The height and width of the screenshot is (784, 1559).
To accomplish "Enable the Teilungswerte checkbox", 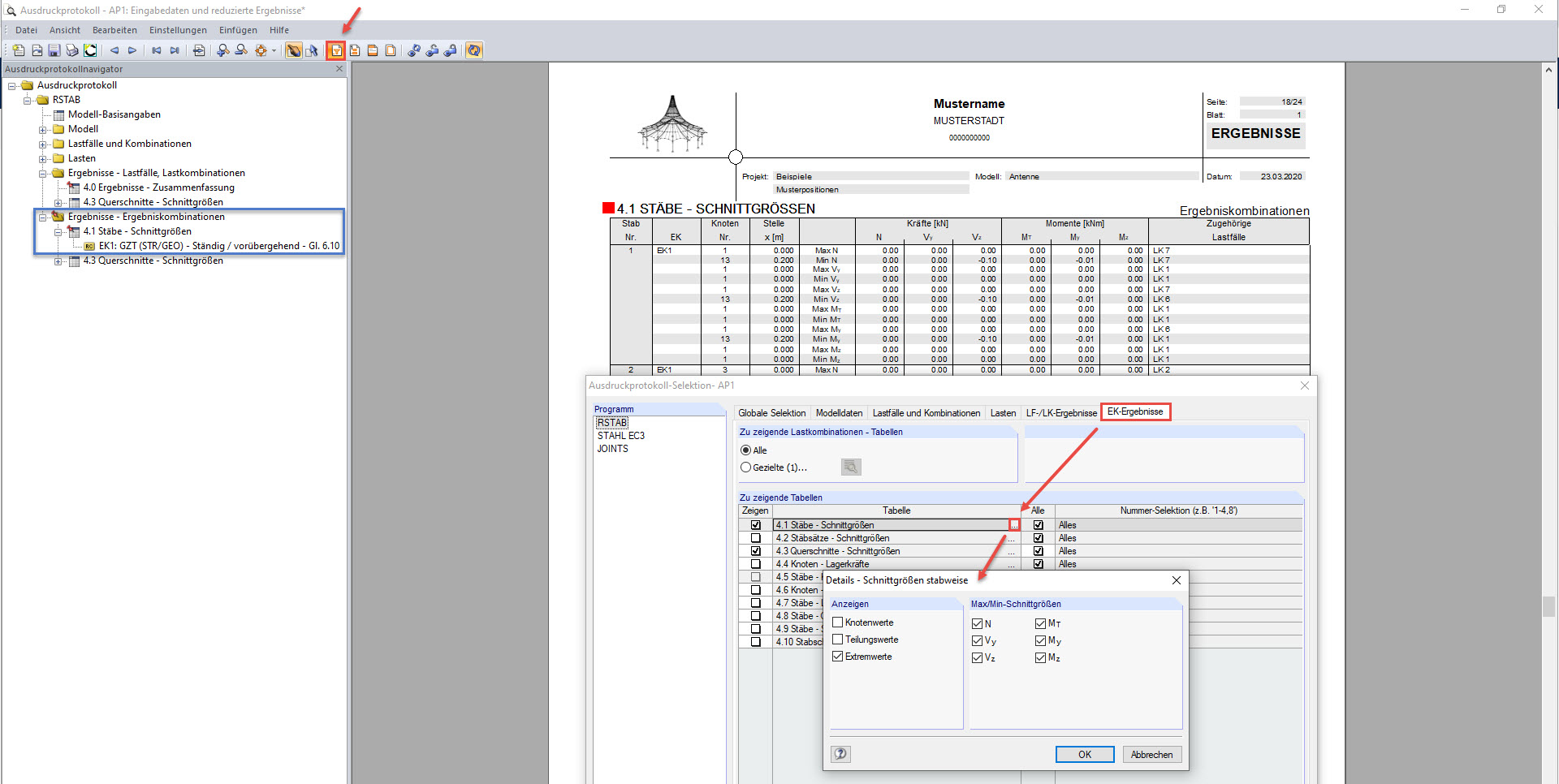I will pyautogui.click(x=838, y=640).
